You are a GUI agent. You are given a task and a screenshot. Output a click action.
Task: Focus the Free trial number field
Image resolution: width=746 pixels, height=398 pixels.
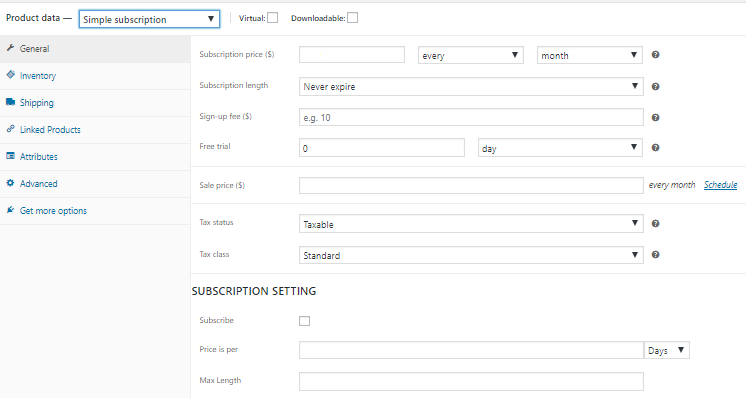coord(382,148)
